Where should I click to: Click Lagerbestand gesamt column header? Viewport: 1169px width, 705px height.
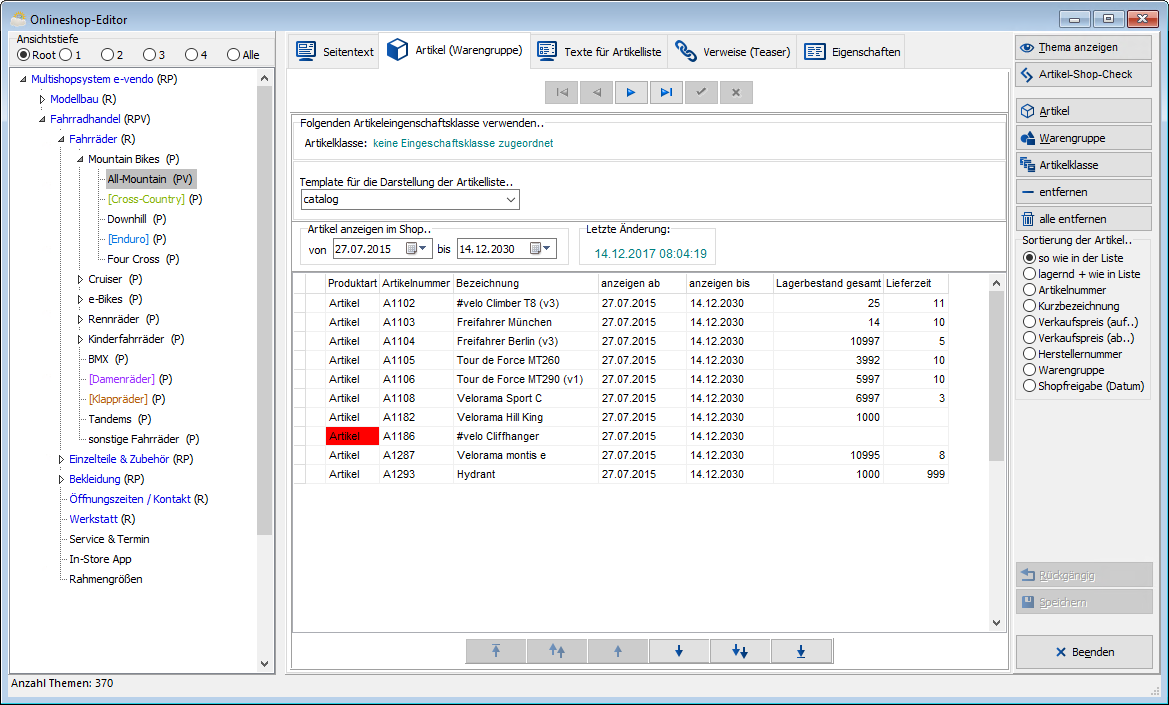coord(828,283)
